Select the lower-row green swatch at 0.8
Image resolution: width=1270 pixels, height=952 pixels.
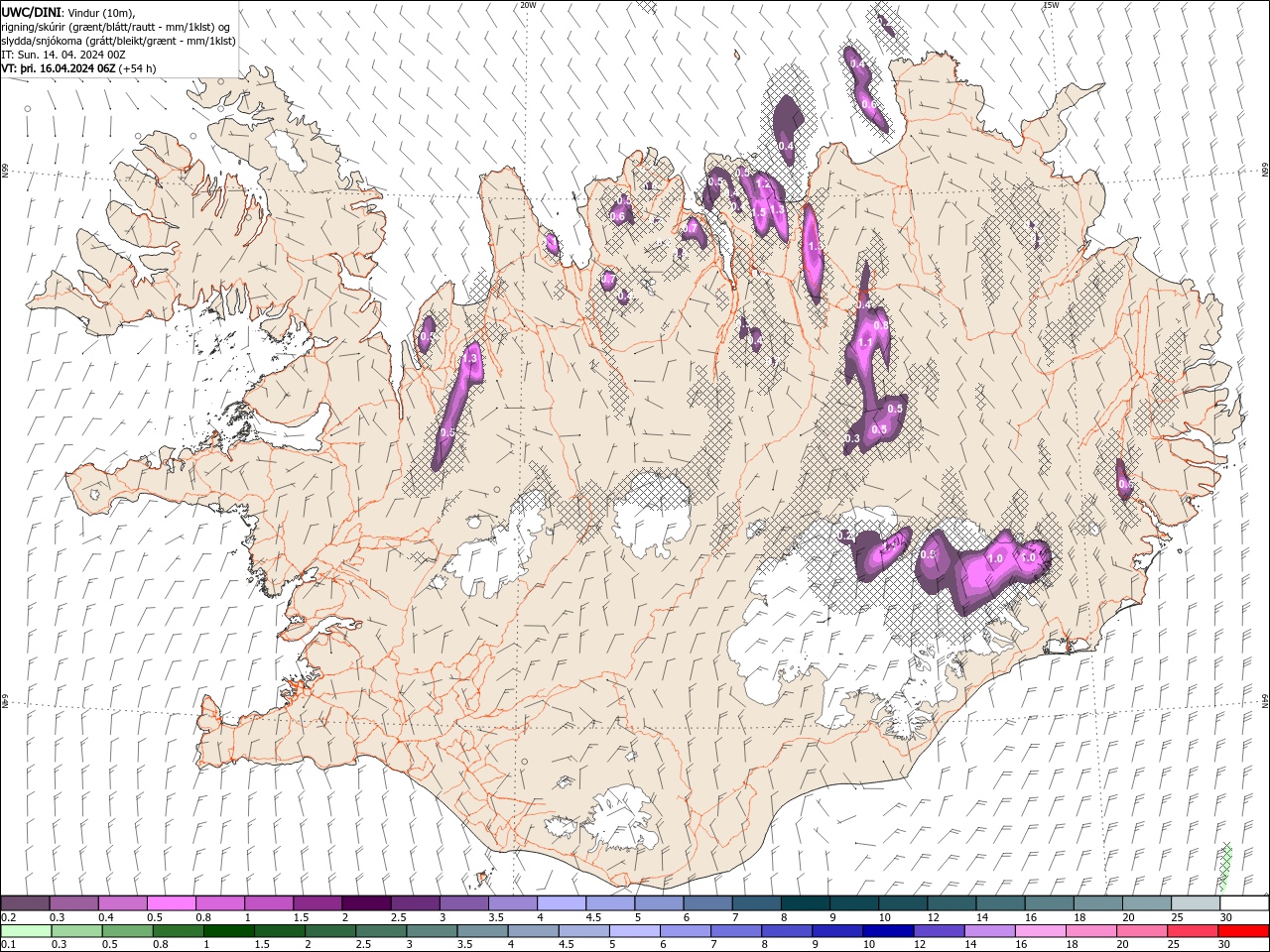click(x=178, y=931)
